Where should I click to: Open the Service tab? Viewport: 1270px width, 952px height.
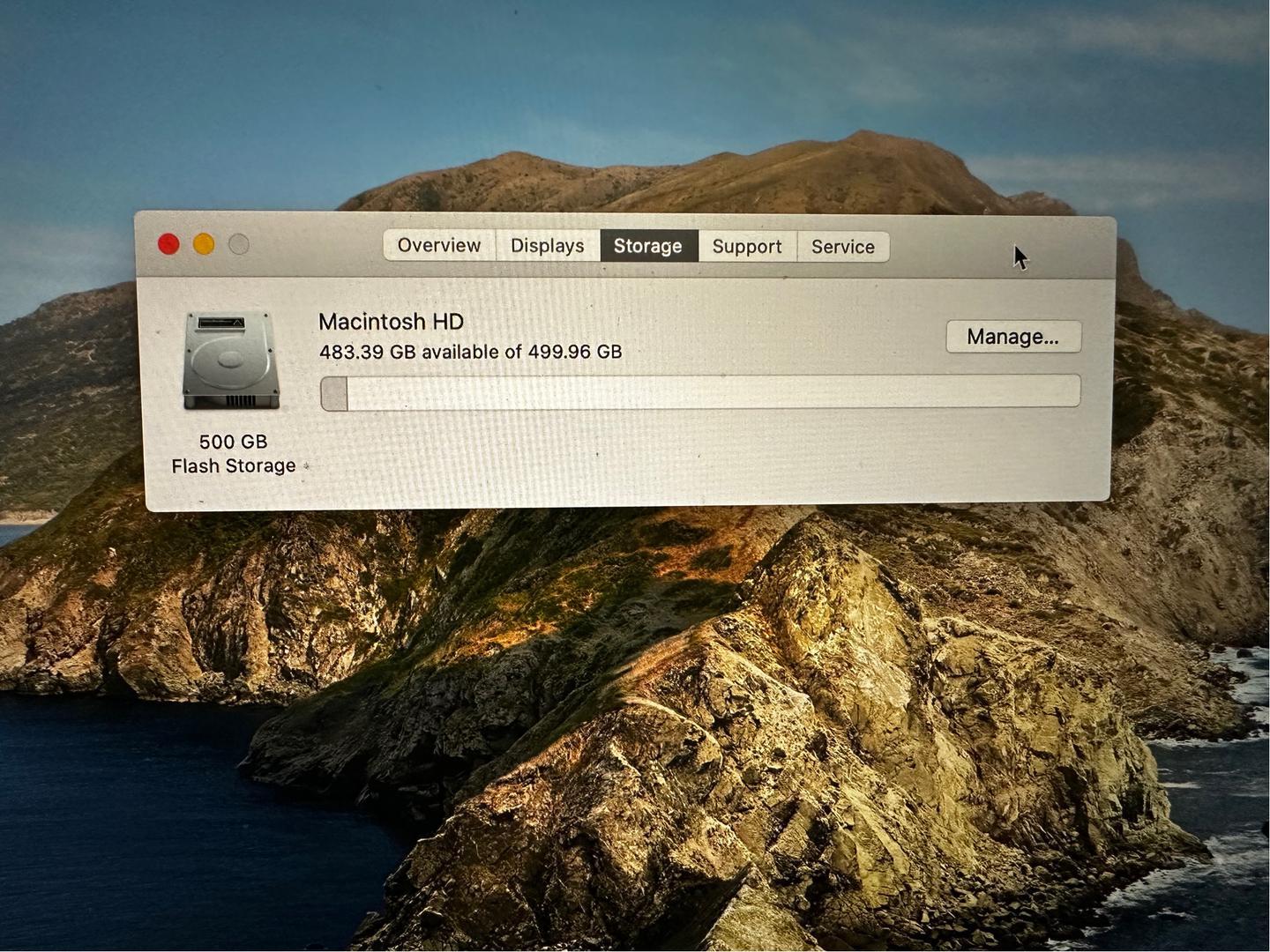tap(843, 247)
